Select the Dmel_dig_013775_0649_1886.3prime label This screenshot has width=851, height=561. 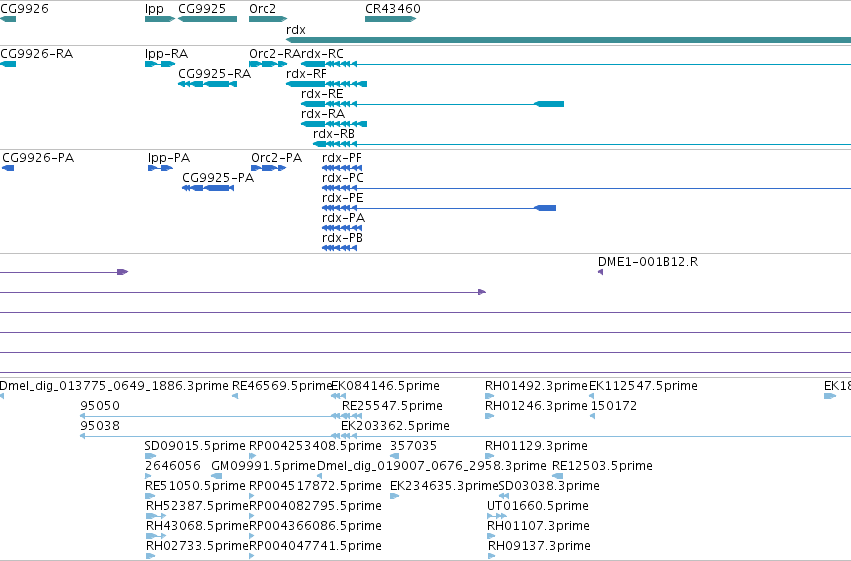pyautogui.click(x=114, y=386)
